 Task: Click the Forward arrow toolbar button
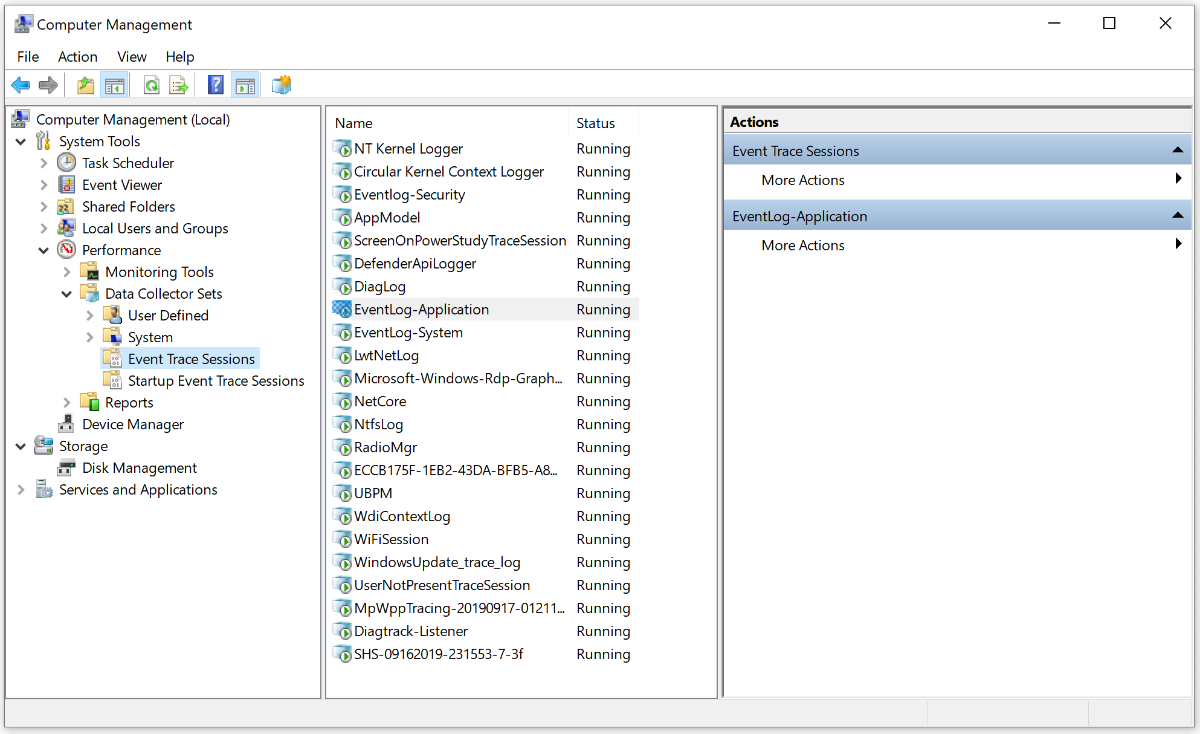click(x=47, y=86)
